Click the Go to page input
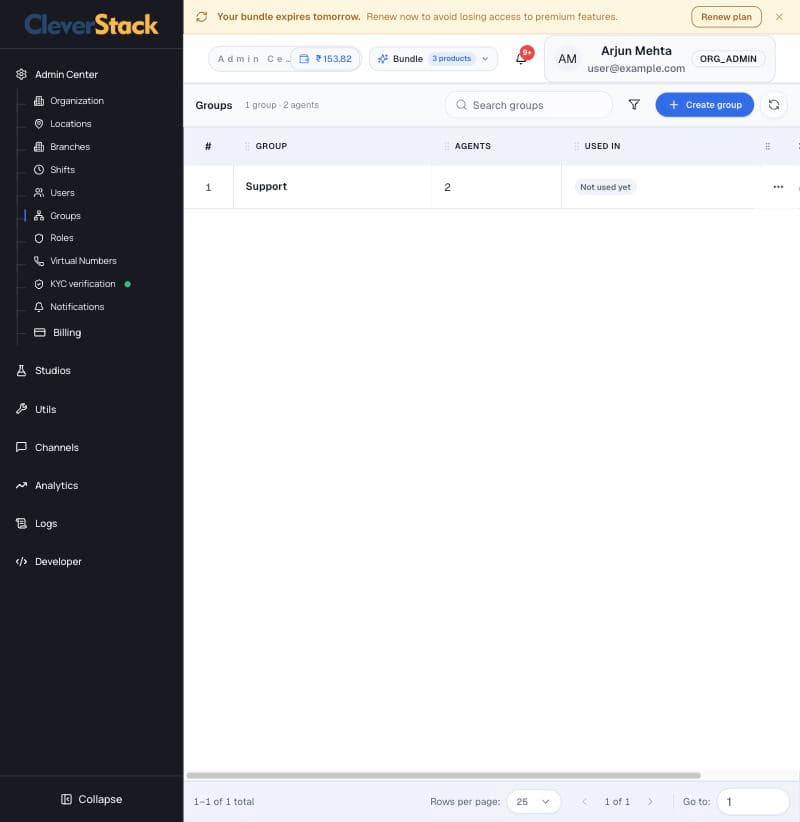The height and width of the screenshot is (822, 800). [753, 802]
